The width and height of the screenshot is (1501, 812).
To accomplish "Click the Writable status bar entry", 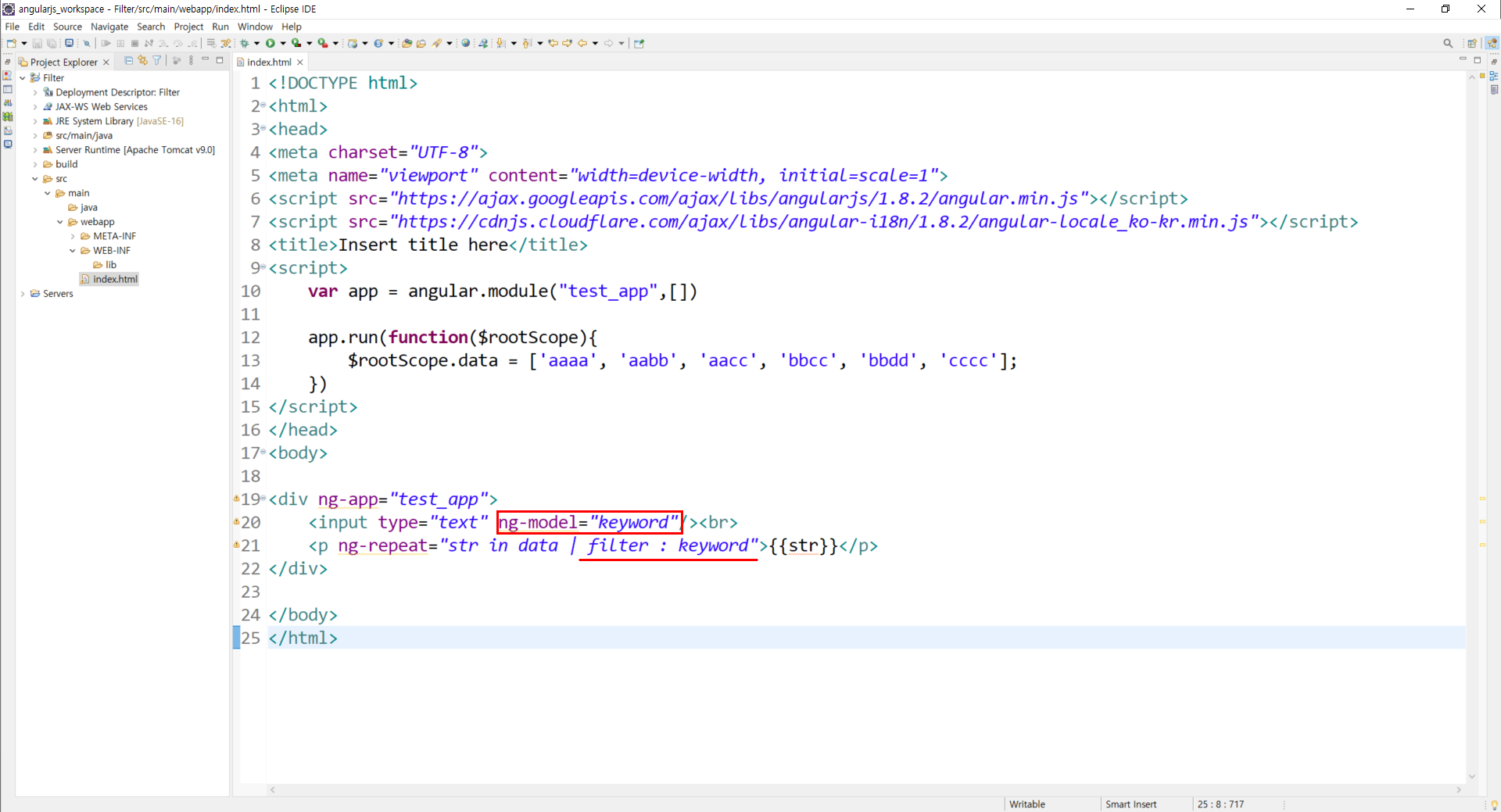I will click(1026, 804).
